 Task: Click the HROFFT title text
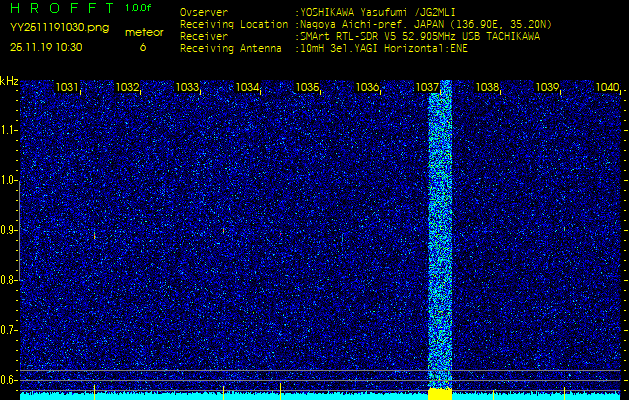click(x=61, y=9)
